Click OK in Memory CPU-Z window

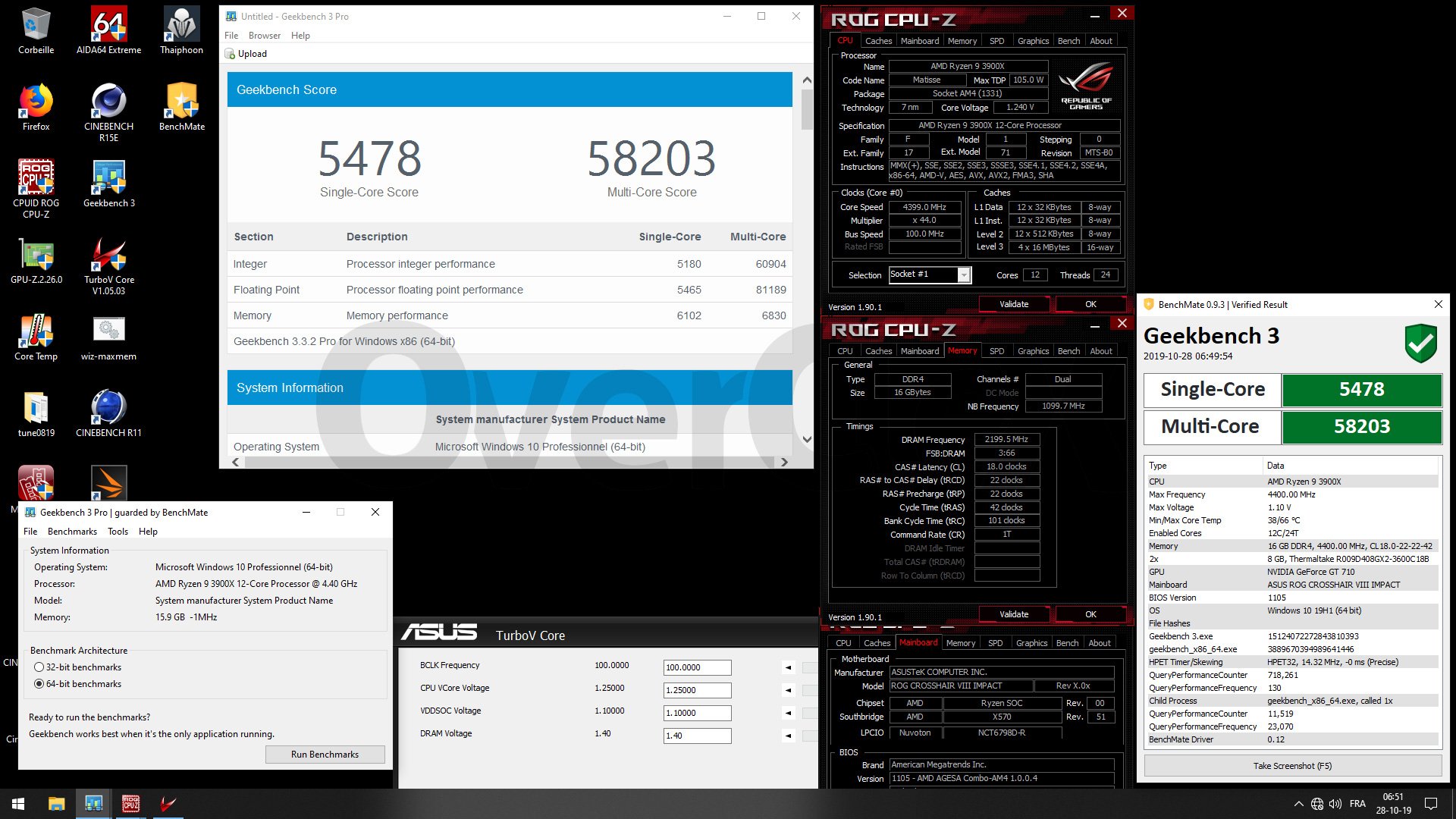point(1090,614)
